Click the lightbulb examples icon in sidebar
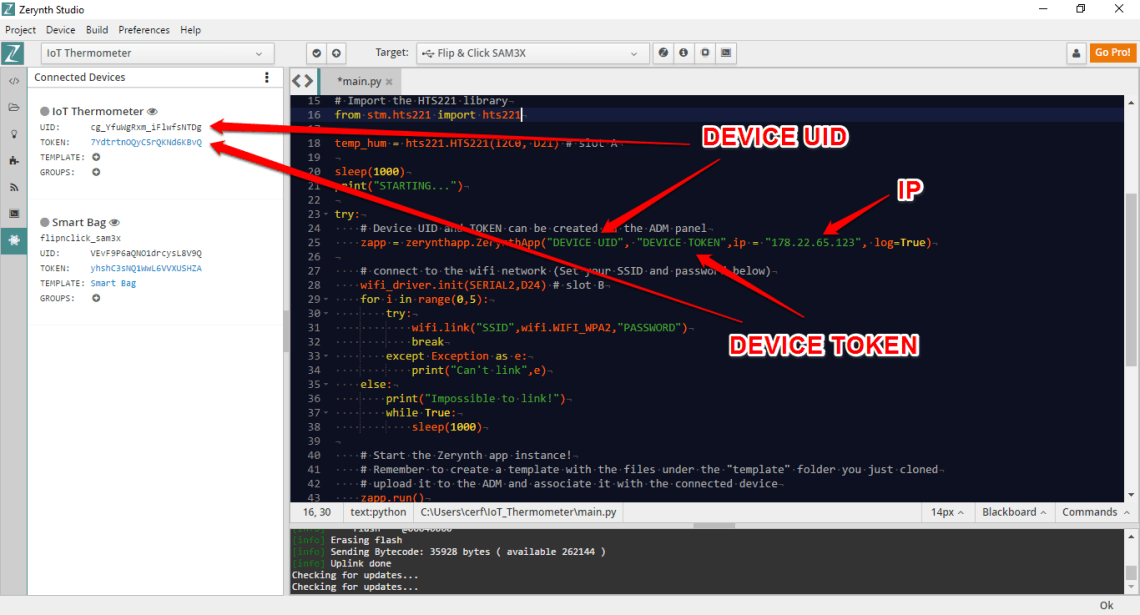This screenshot has width=1140, height=615. (x=14, y=134)
